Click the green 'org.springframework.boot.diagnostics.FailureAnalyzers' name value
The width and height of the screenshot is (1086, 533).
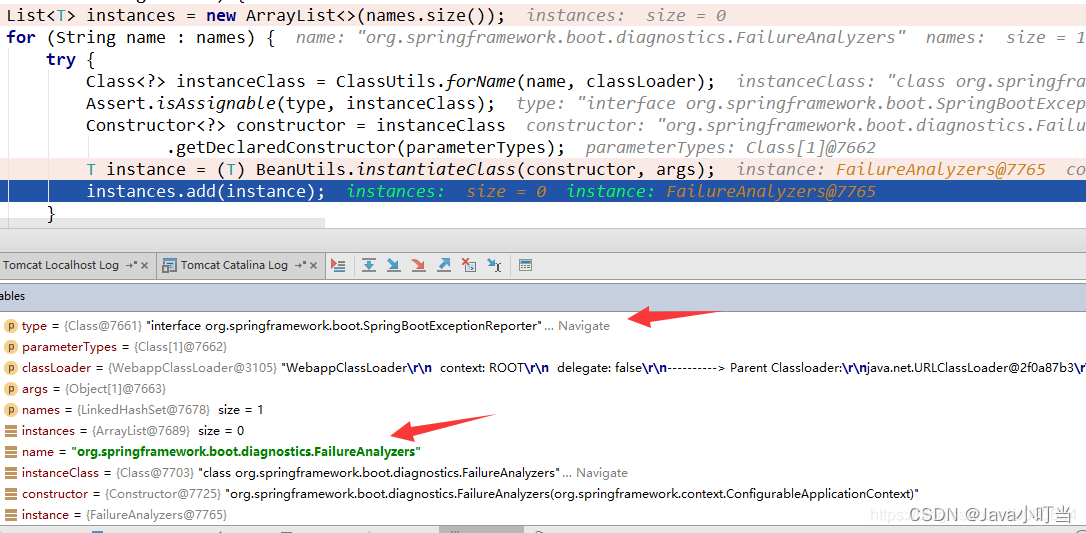[247, 452]
